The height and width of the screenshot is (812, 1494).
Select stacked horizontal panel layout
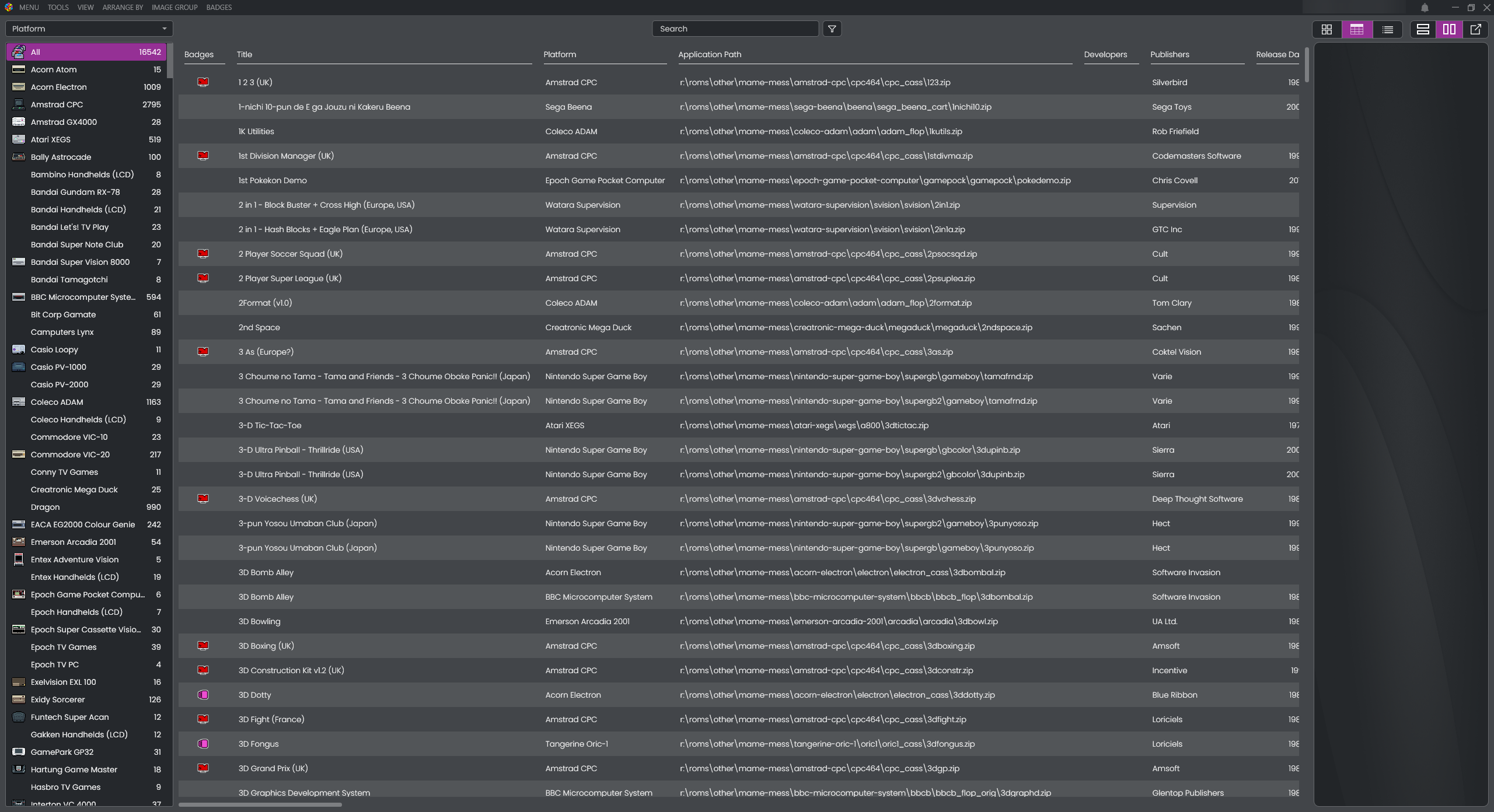[x=1423, y=29]
